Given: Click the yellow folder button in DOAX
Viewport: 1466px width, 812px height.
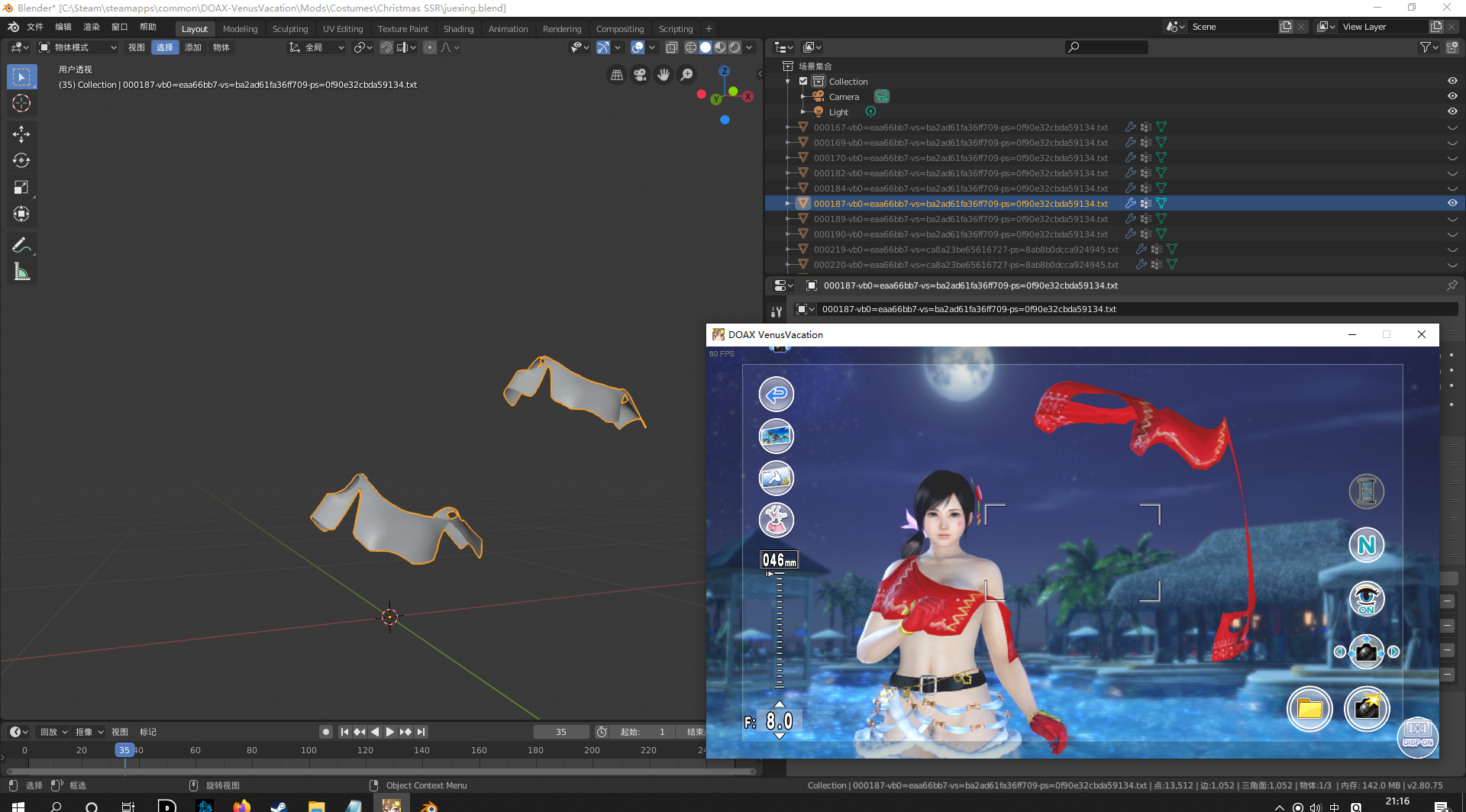Looking at the screenshot, I should click(1309, 709).
